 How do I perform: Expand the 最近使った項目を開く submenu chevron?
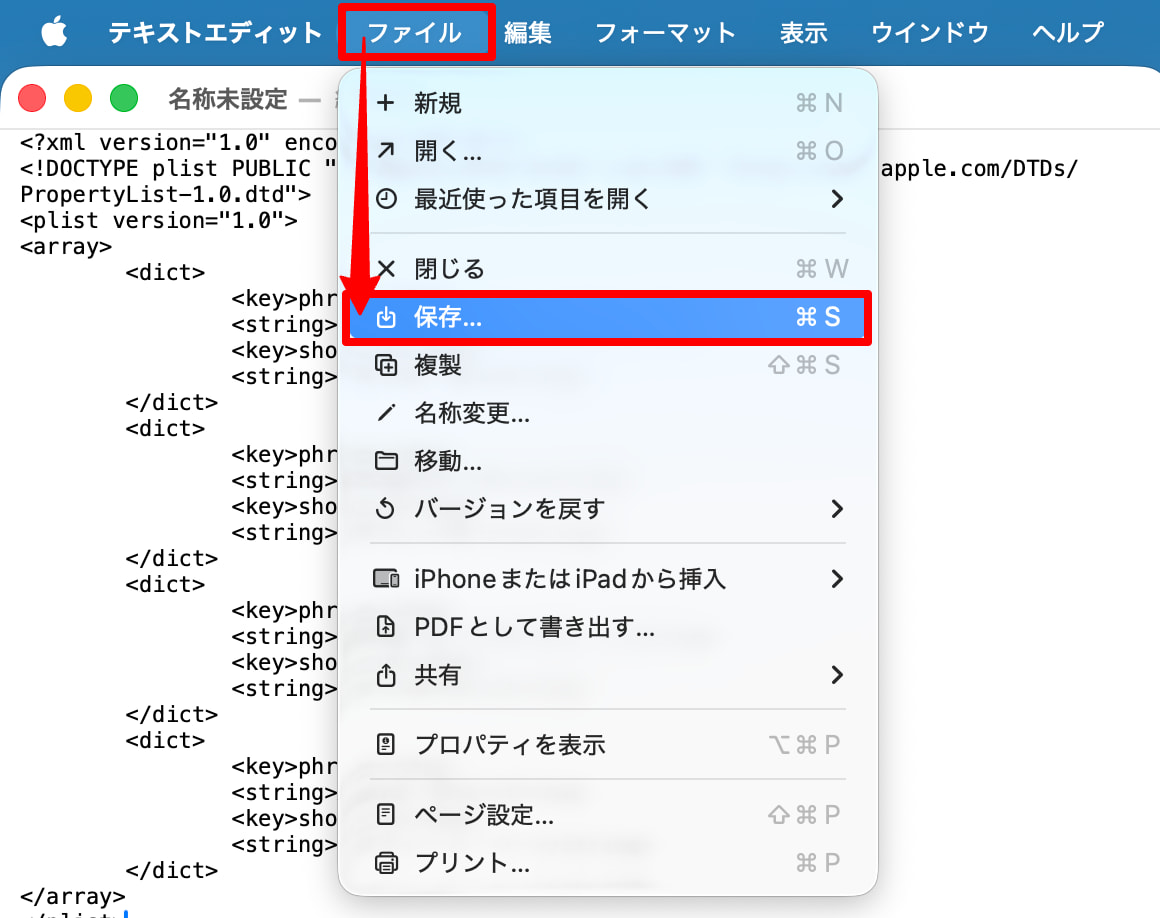[837, 199]
